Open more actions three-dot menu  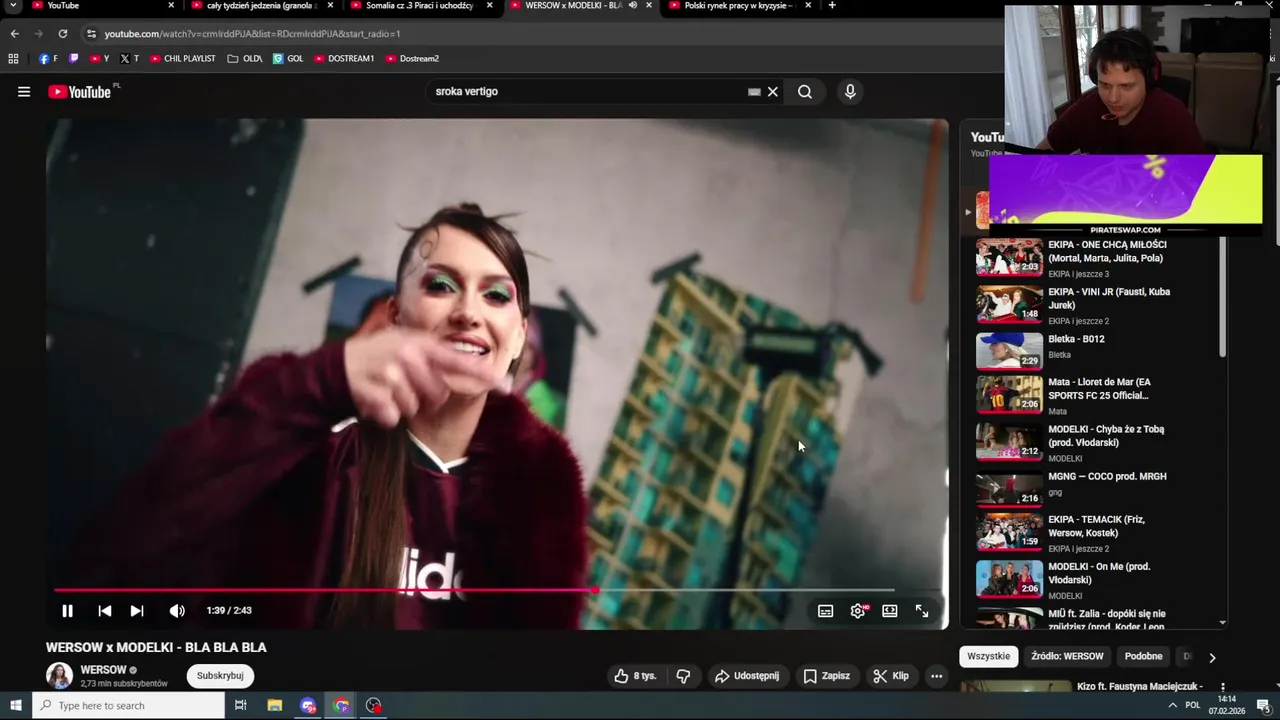(936, 676)
